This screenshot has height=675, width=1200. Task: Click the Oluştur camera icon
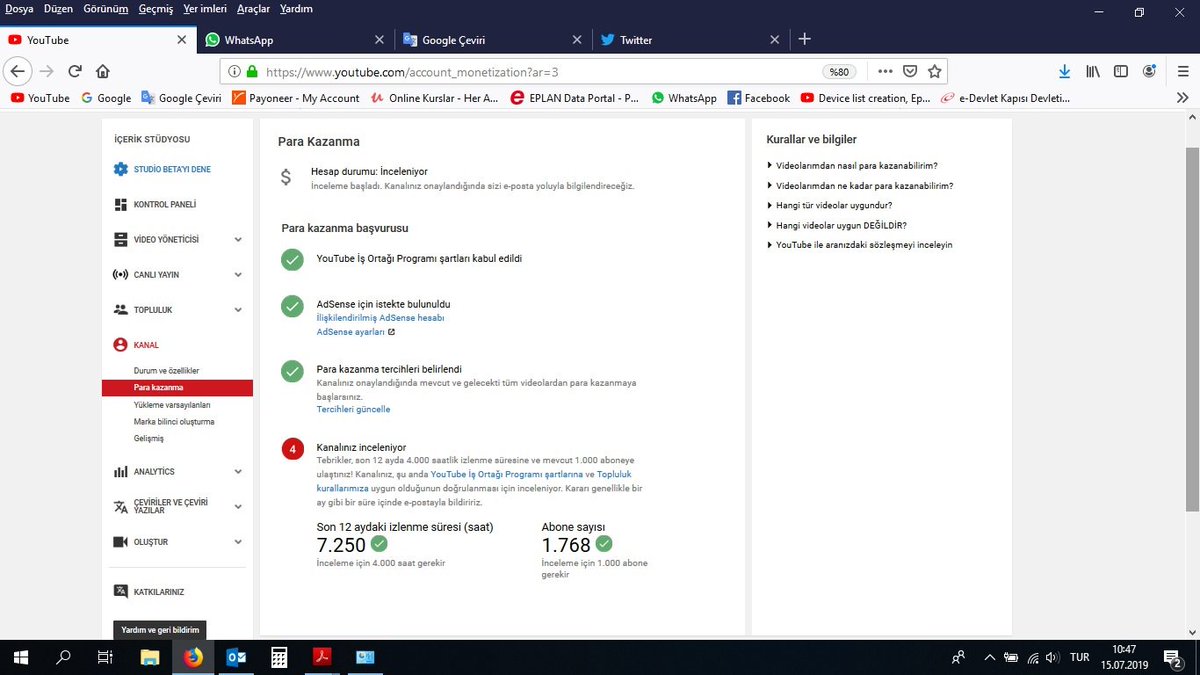[120, 541]
